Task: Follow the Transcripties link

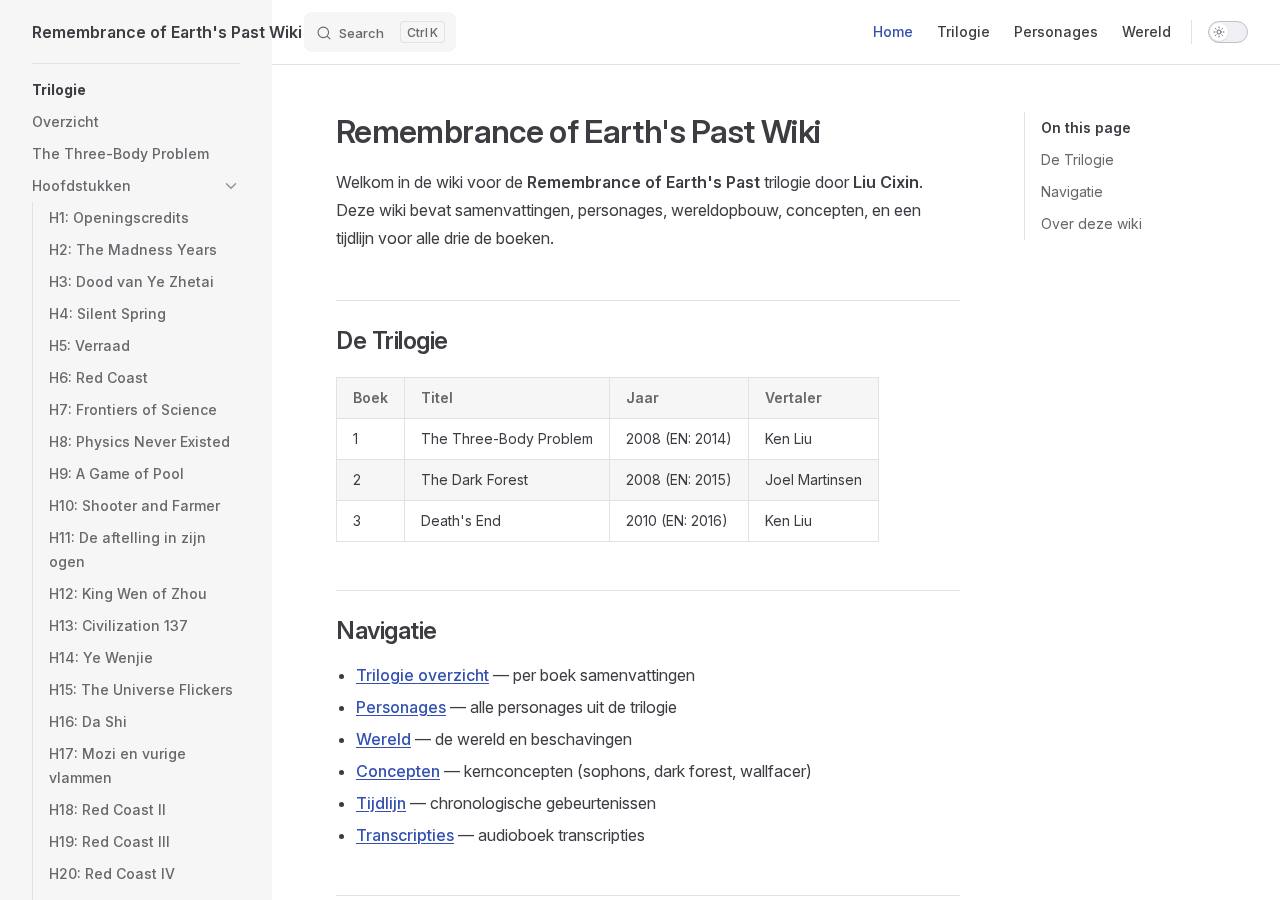Action: click(405, 835)
